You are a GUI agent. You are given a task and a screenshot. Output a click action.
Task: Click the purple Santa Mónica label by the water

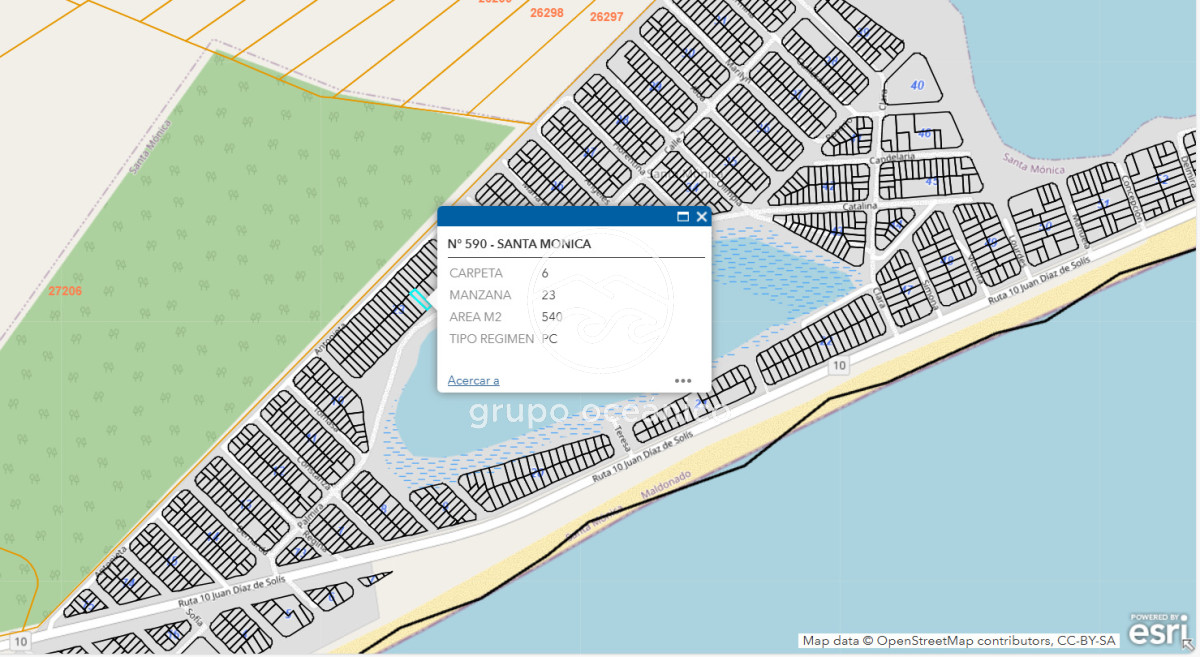tap(1033, 163)
